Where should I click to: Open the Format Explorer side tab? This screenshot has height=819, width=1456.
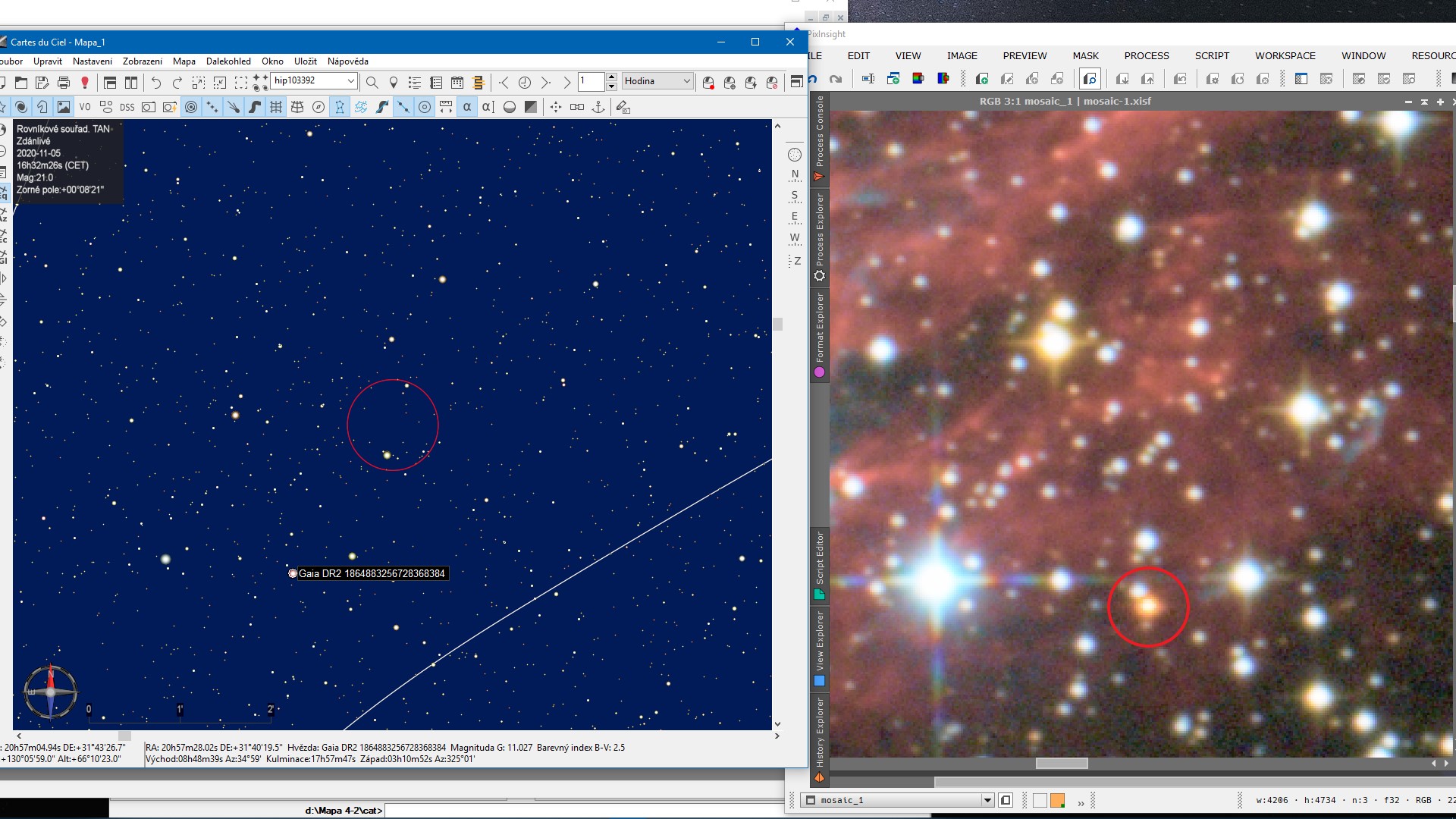click(820, 334)
